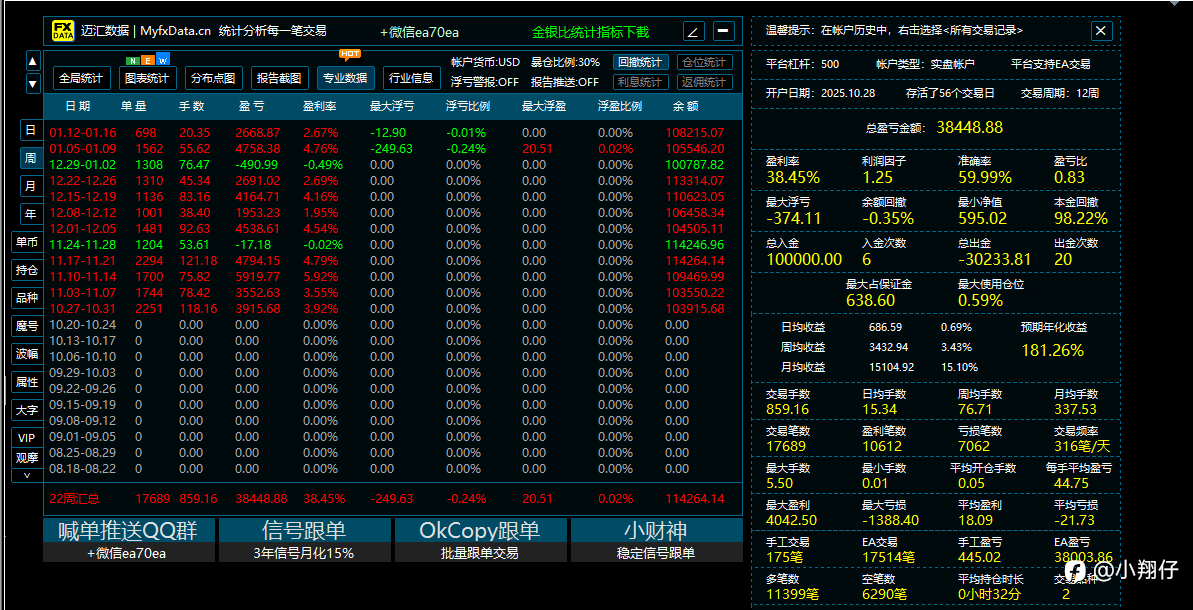
Task: Click the FX DATA logo icon
Action: (x=63, y=31)
